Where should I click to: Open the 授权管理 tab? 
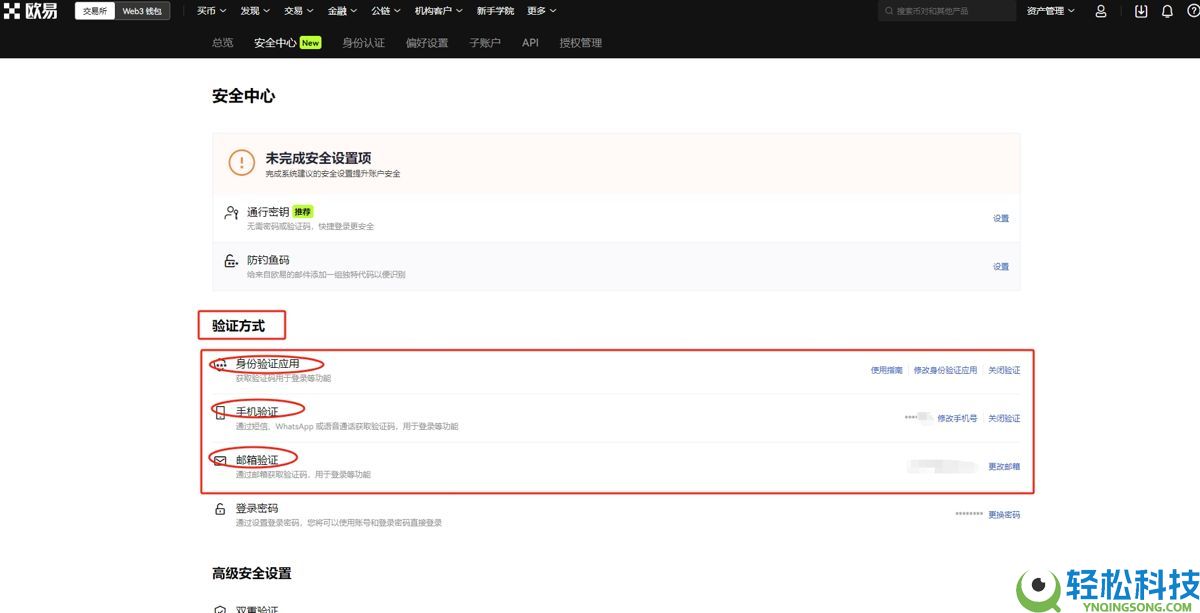point(581,43)
